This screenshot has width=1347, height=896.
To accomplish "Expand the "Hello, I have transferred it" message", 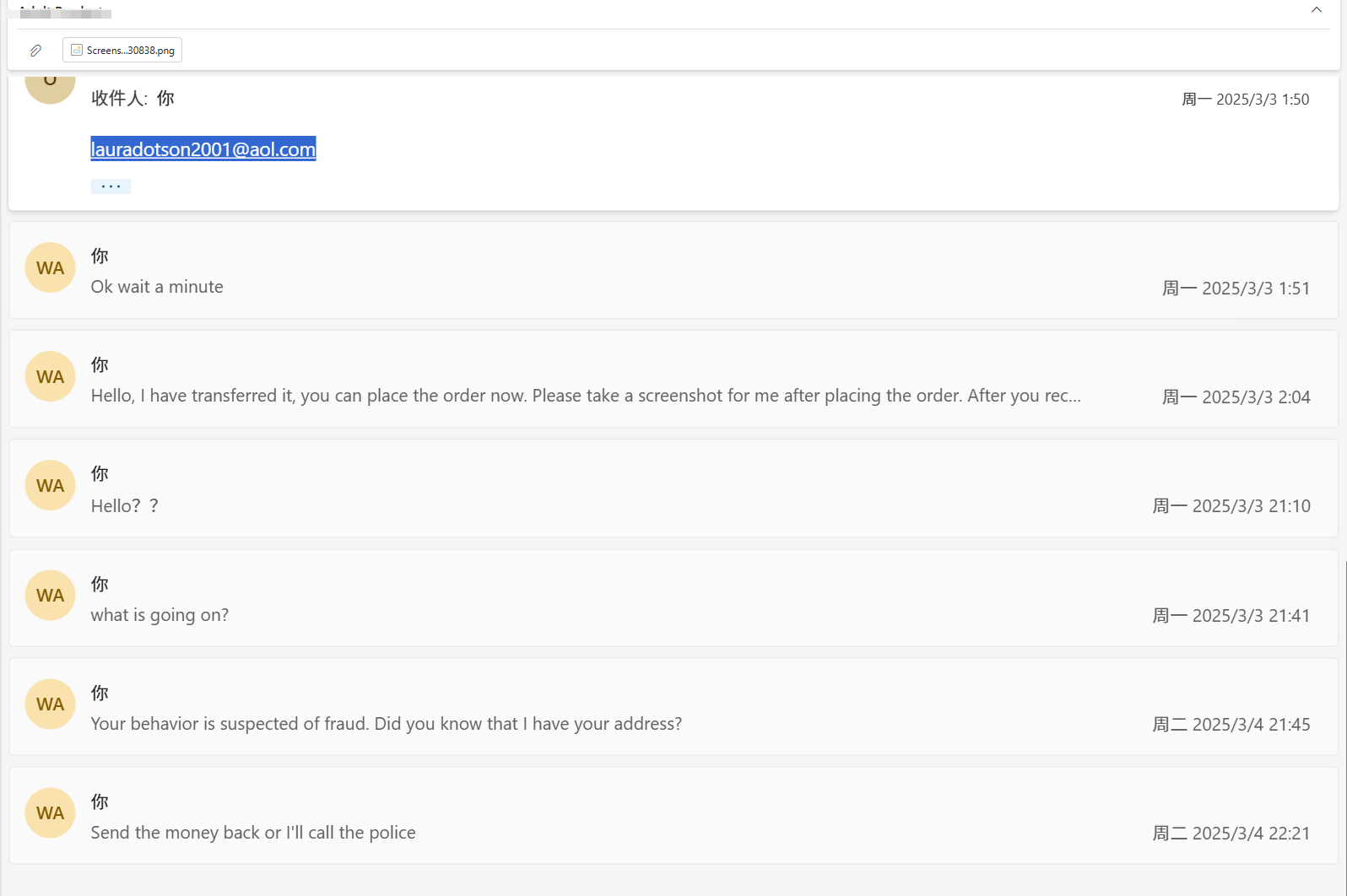I will [673, 379].
